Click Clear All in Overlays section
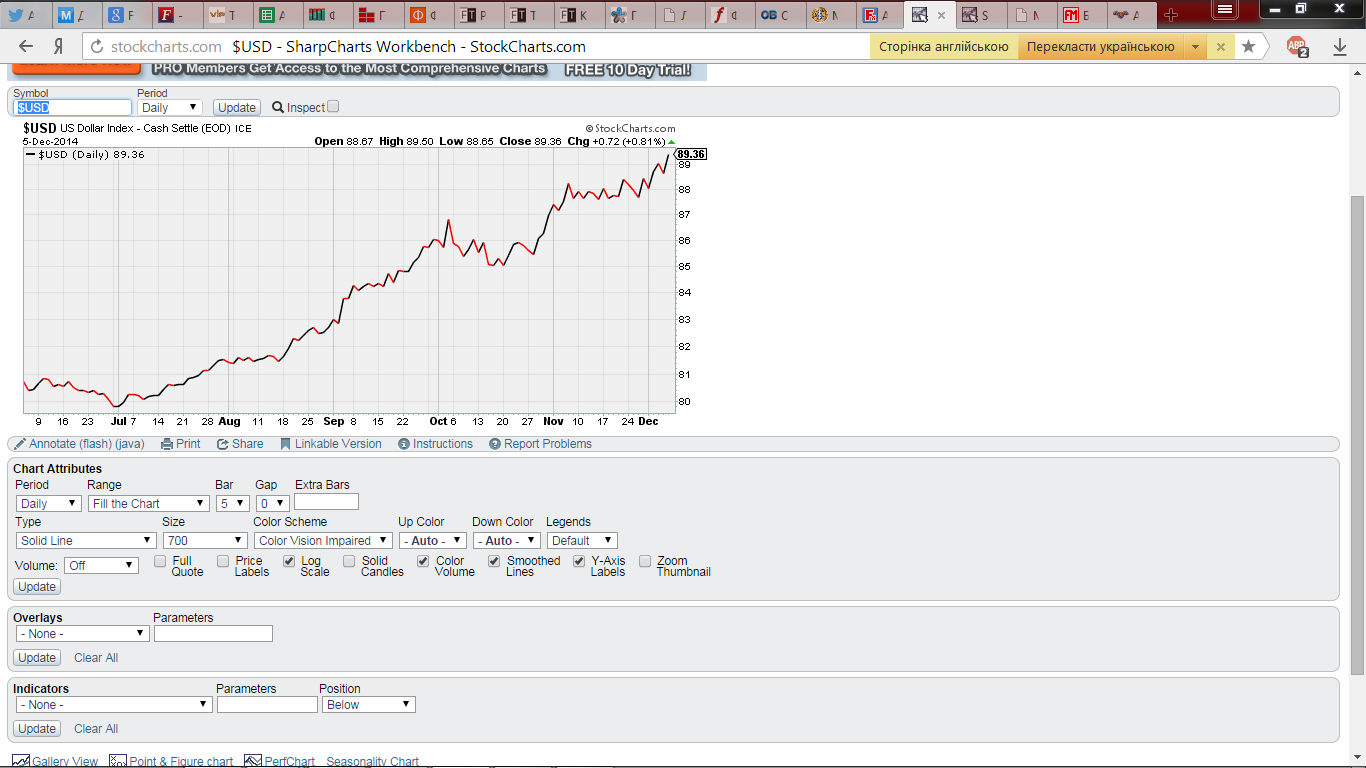Viewport: 1366px width, 768px height. [96, 658]
